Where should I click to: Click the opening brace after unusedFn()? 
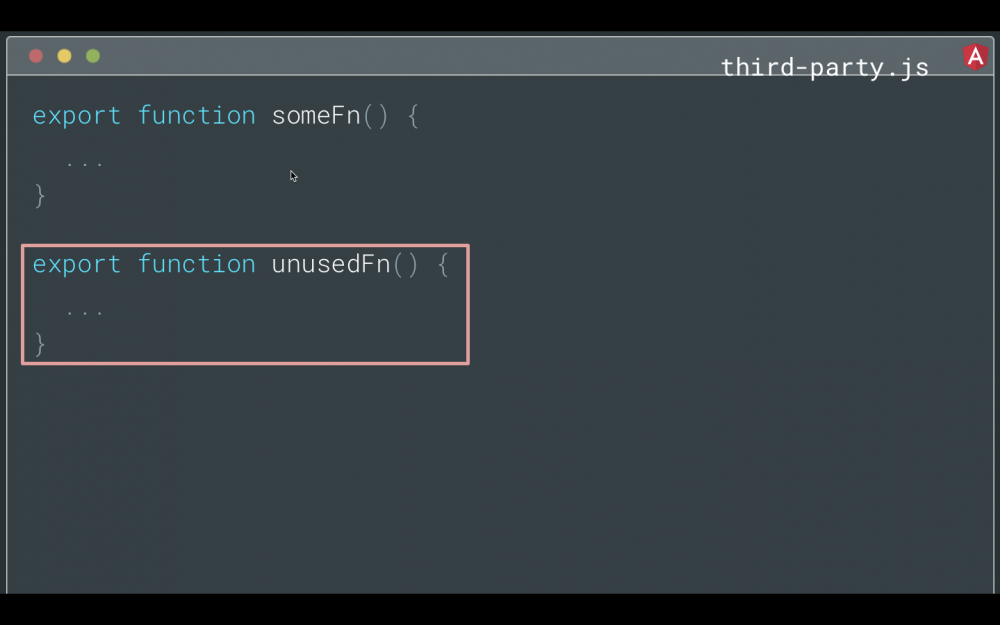click(443, 265)
